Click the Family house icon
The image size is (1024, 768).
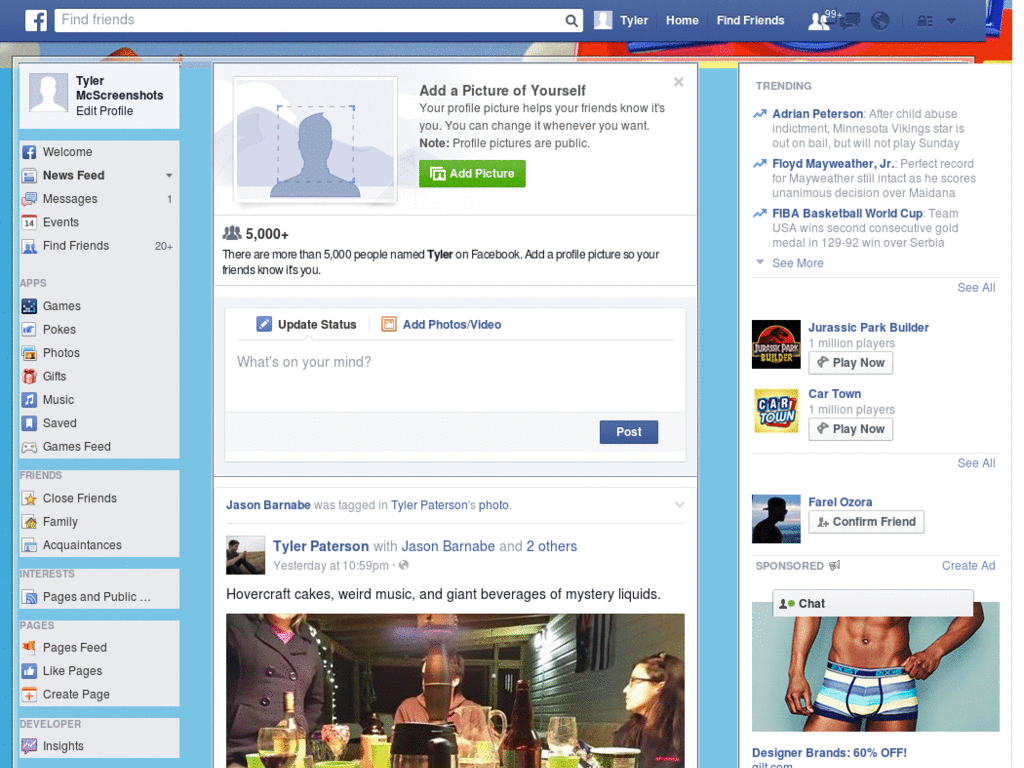[x=29, y=522]
